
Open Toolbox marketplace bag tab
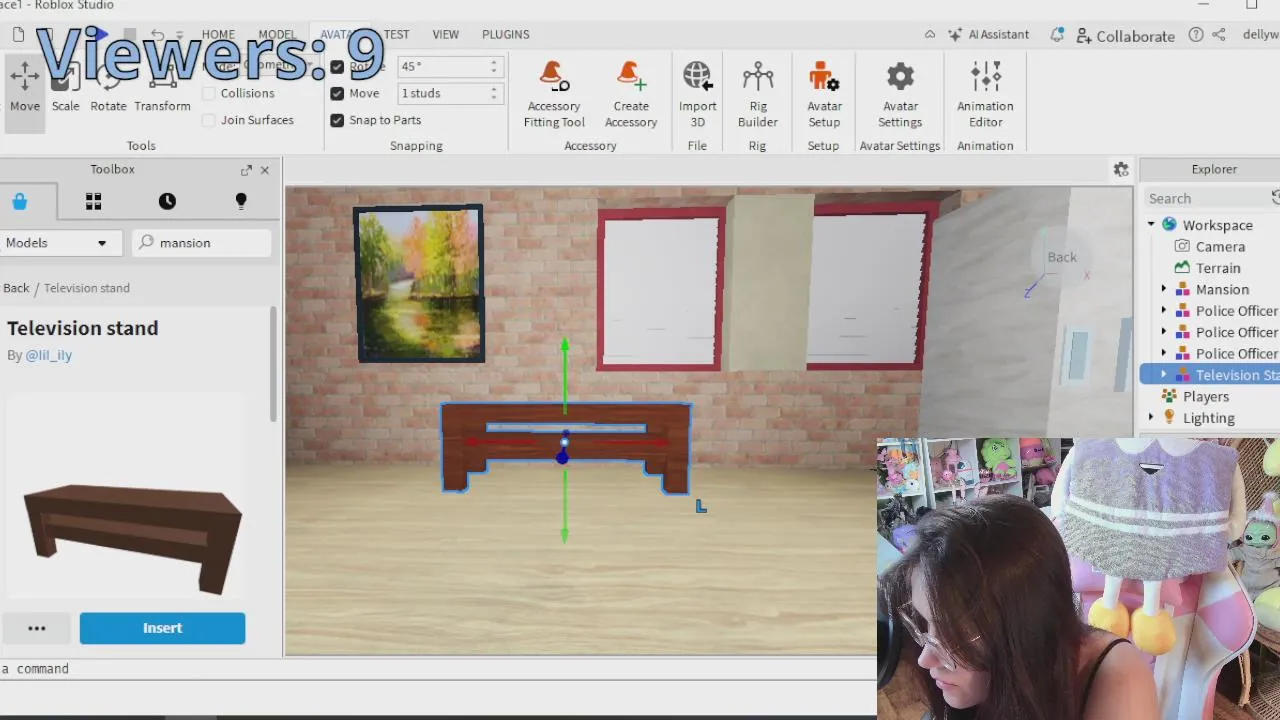pos(19,201)
